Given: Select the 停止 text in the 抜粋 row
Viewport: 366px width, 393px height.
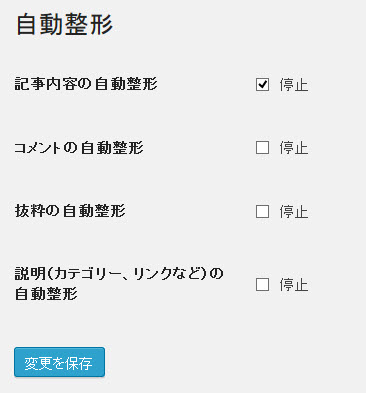Looking at the screenshot, I should click(294, 212).
